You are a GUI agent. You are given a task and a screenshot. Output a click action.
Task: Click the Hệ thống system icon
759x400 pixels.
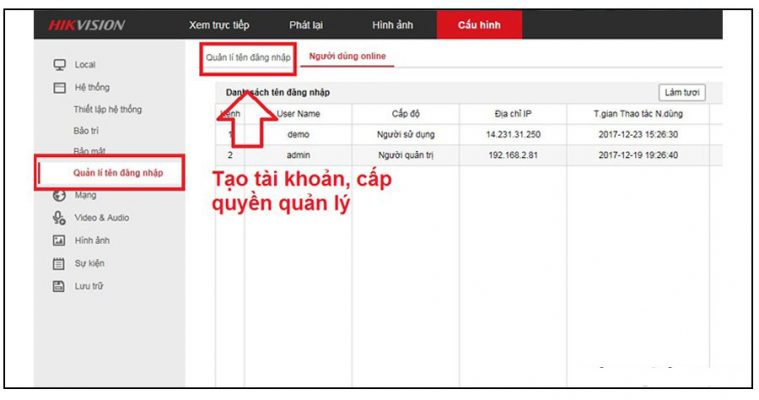(x=59, y=88)
